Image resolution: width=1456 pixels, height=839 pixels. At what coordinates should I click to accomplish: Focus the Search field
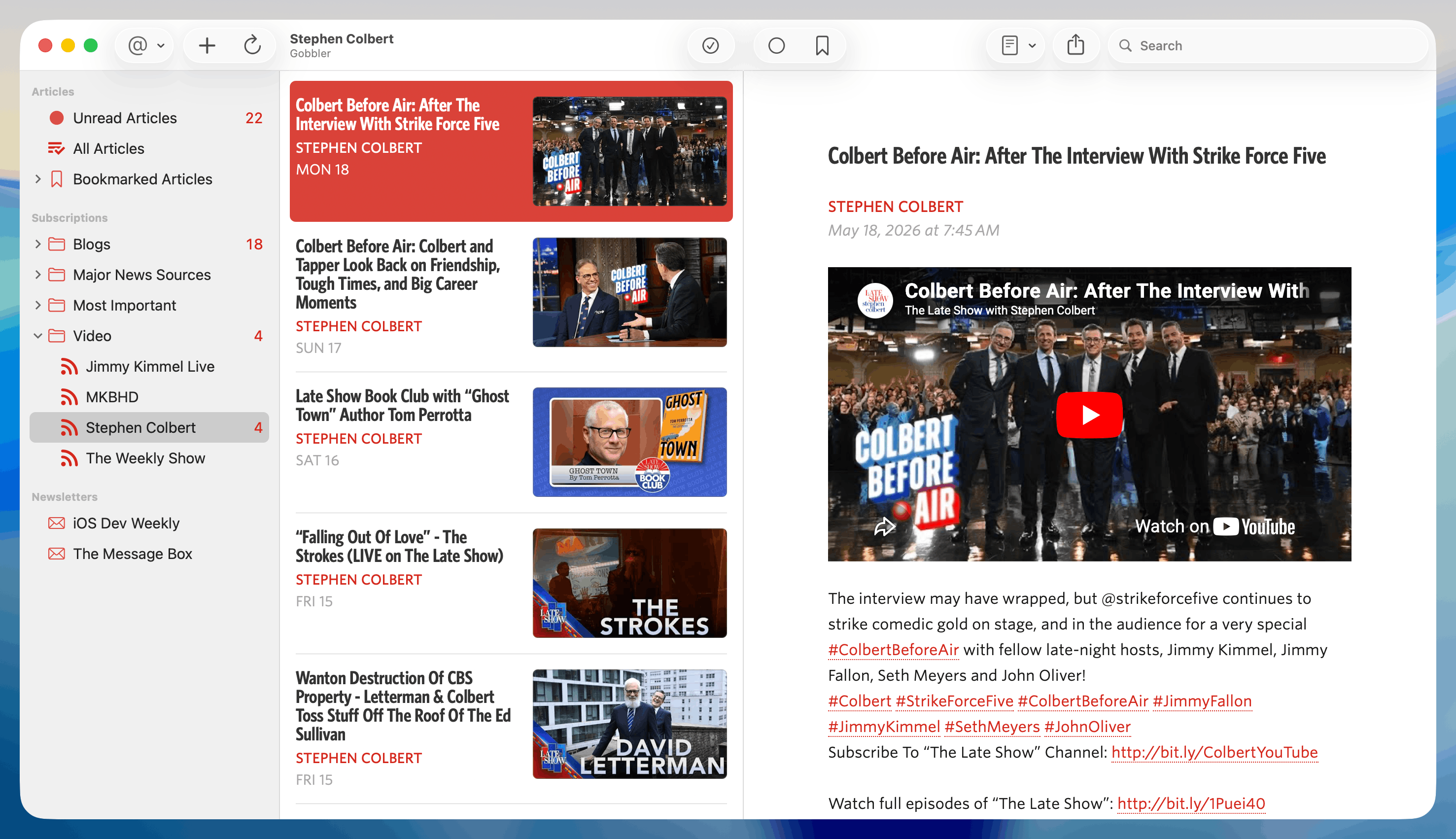click(1268, 45)
